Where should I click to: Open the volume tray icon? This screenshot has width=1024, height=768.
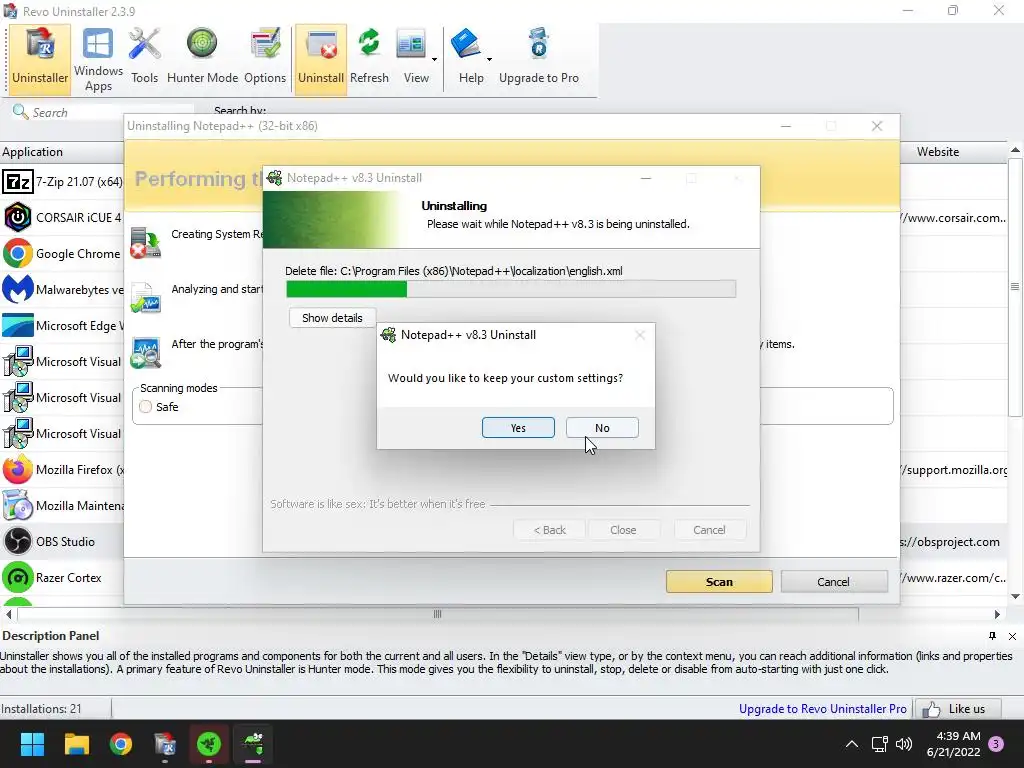click(904, 743)
